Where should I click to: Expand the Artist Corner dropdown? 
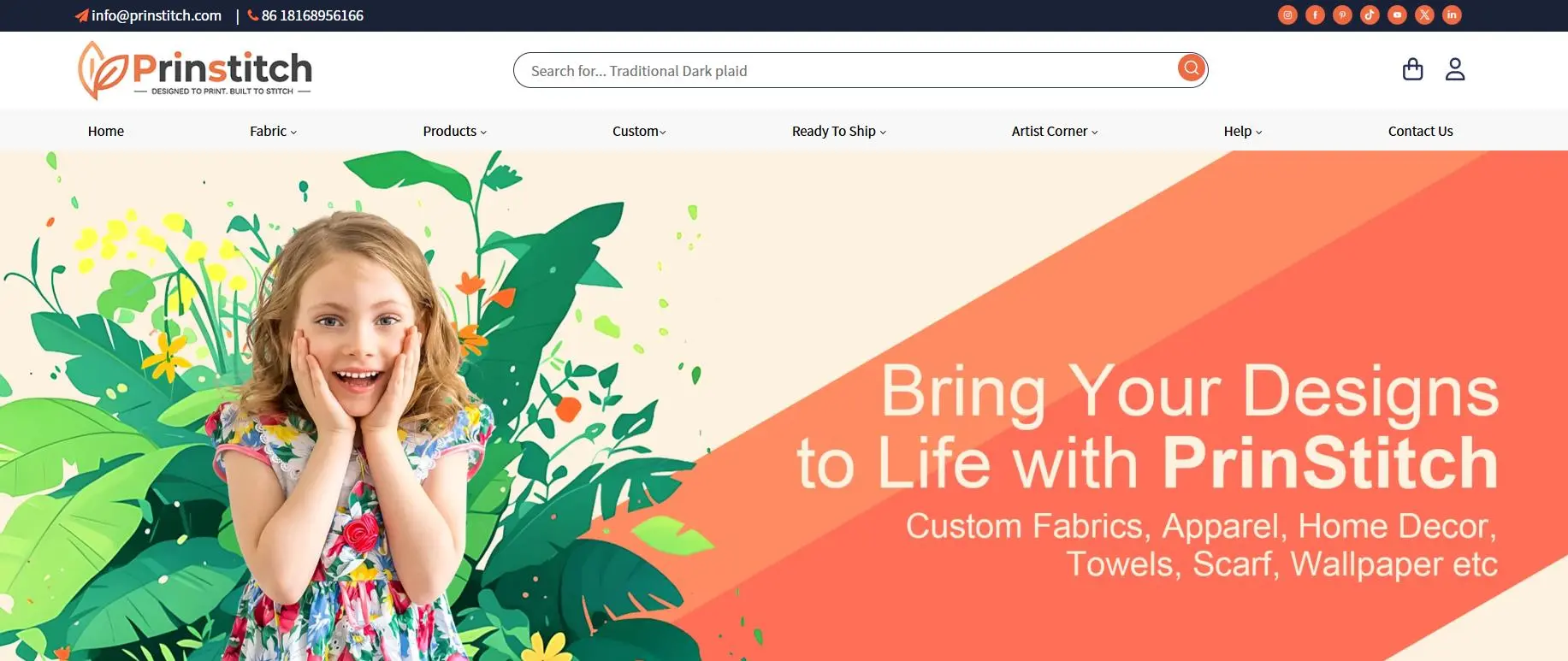[x=1055, y=131]
